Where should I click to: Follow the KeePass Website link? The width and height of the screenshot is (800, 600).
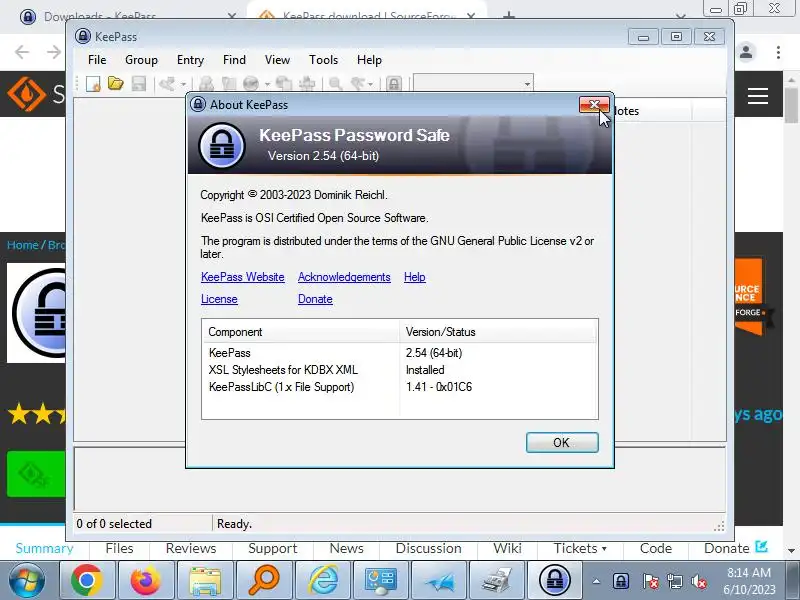(243, 277)
